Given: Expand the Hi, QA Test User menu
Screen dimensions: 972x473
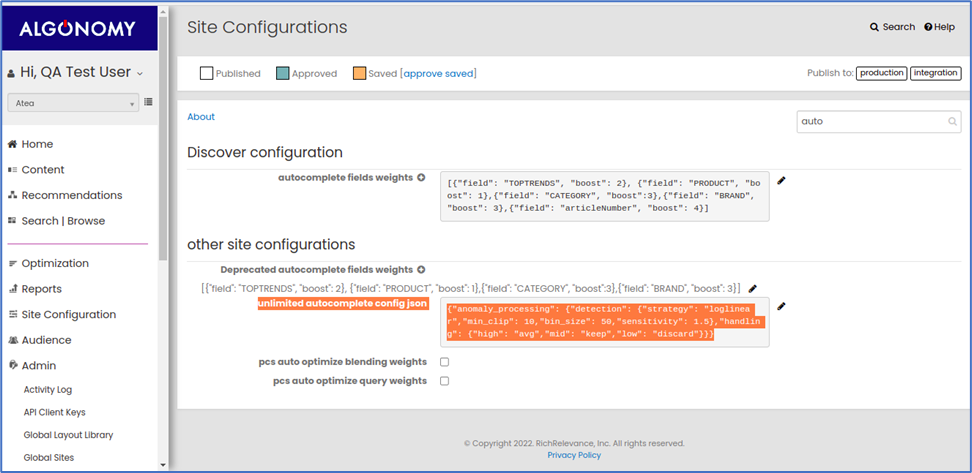Looking at the screenshot, I should pos(75,73).
